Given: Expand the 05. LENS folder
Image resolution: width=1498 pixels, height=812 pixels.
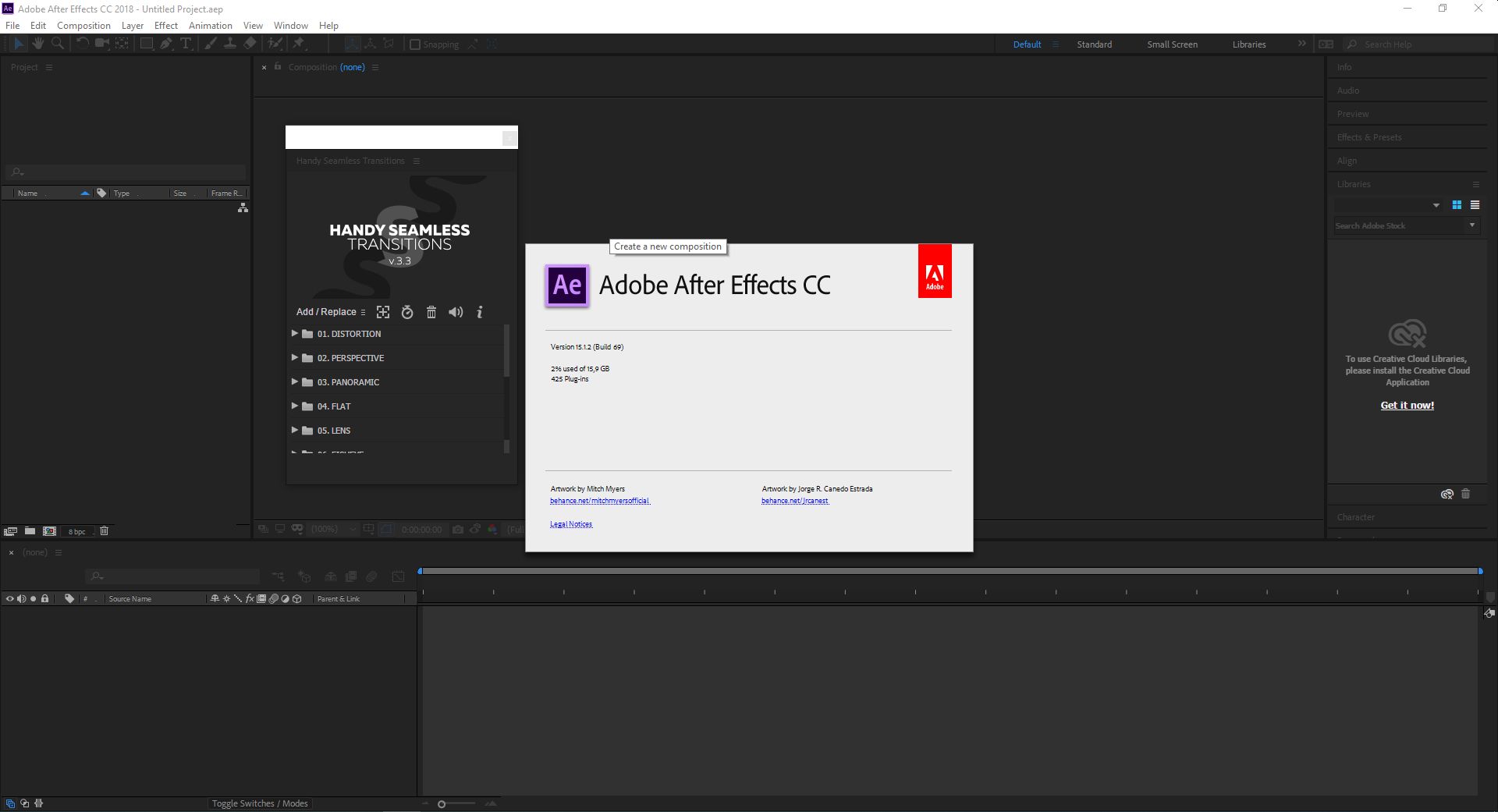Looking at the screenshot, I should (x=295, y=430).
